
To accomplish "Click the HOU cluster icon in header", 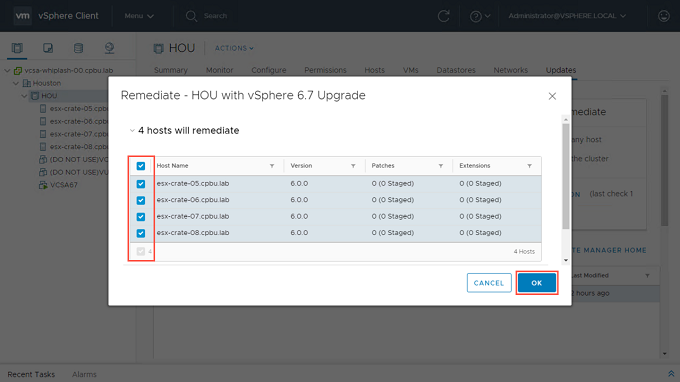I will (159, 48).
